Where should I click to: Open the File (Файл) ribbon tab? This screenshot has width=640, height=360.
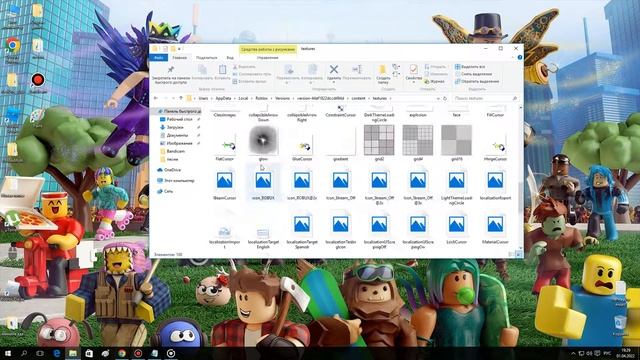[159, 58]
